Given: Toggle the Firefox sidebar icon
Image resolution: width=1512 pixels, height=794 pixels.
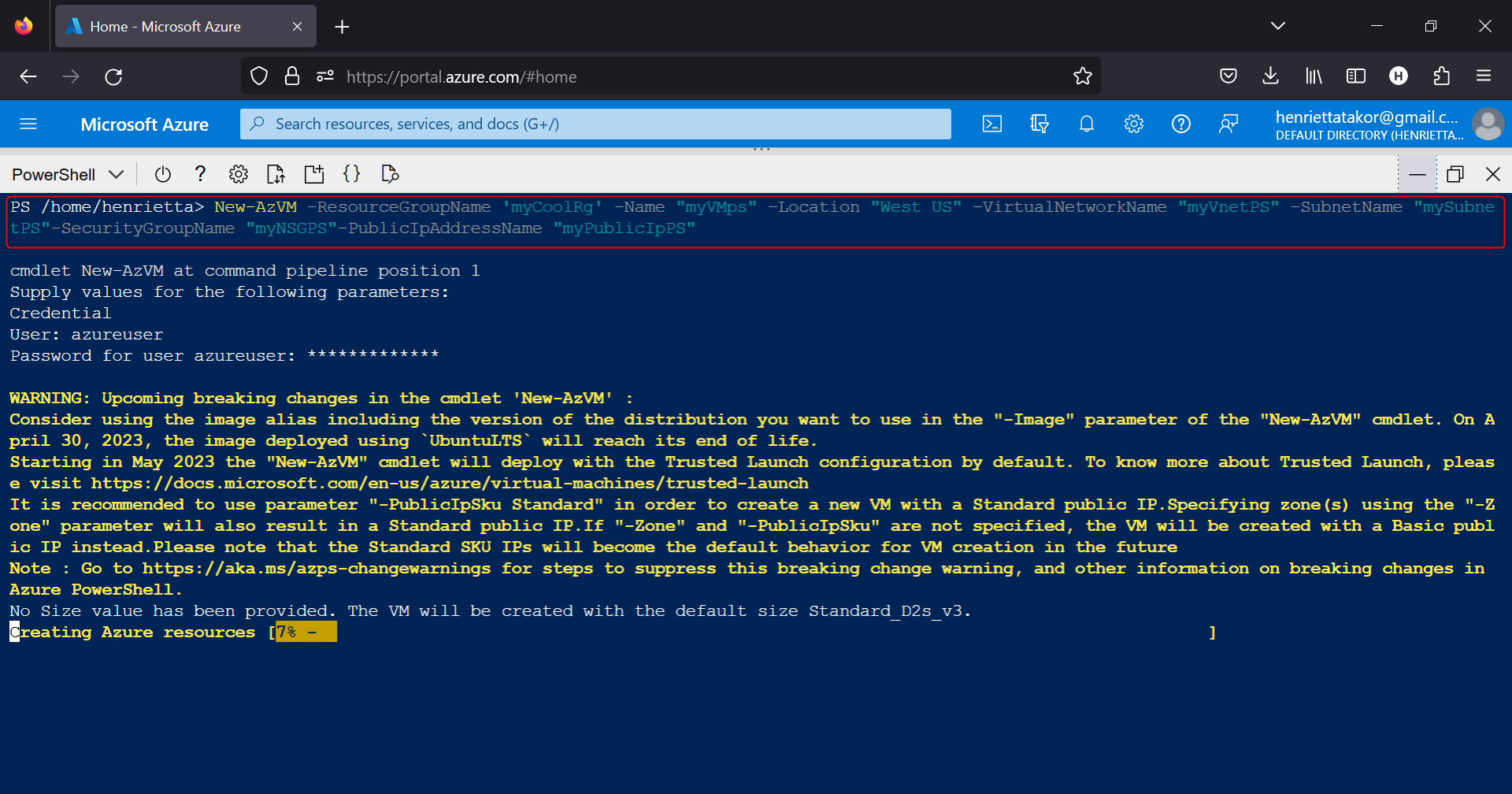Looking at the screenshot, I should pos(1356,76).
